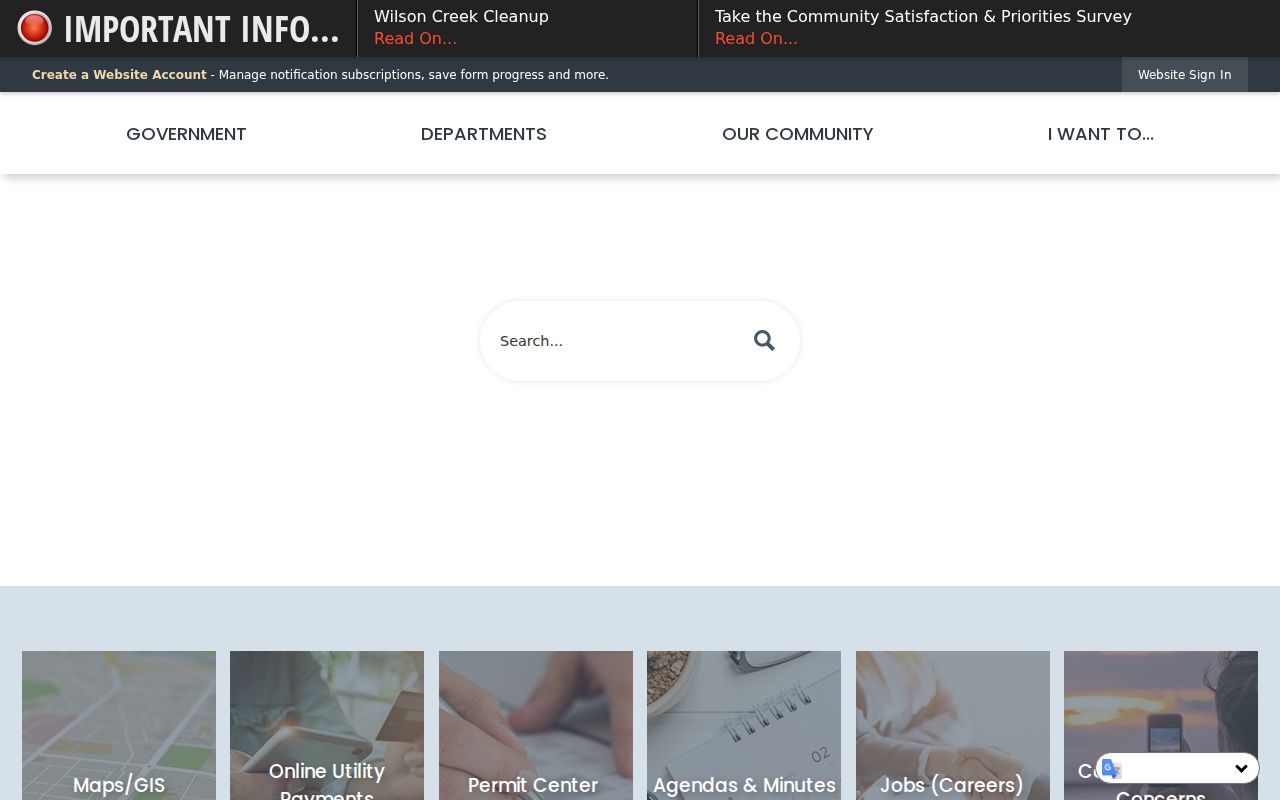The height and width of the screenshot is (800, 1280).
Task: Open the Departments menu
Action: (484, 134)
